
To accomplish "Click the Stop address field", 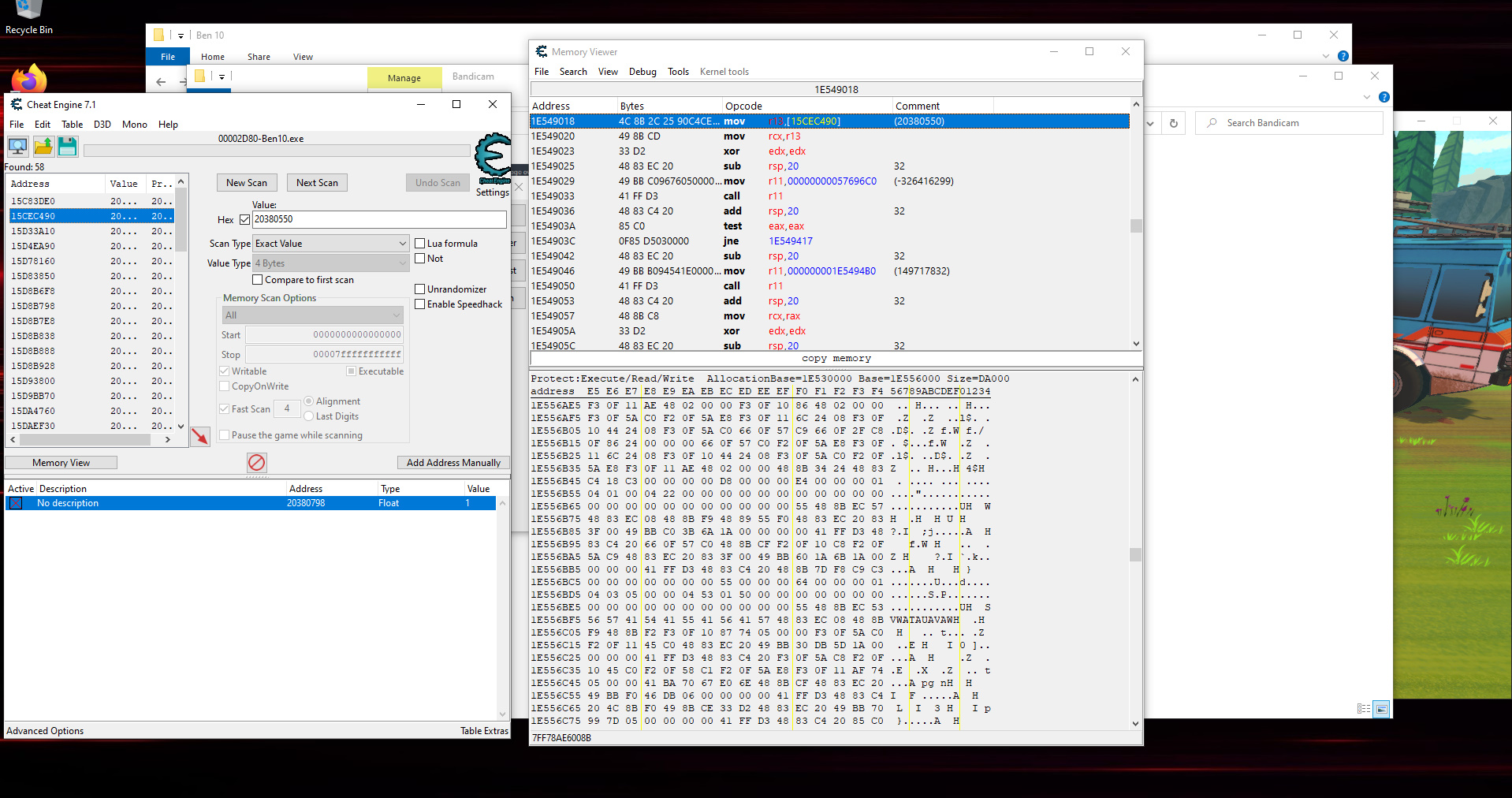I will coord(325,355).
